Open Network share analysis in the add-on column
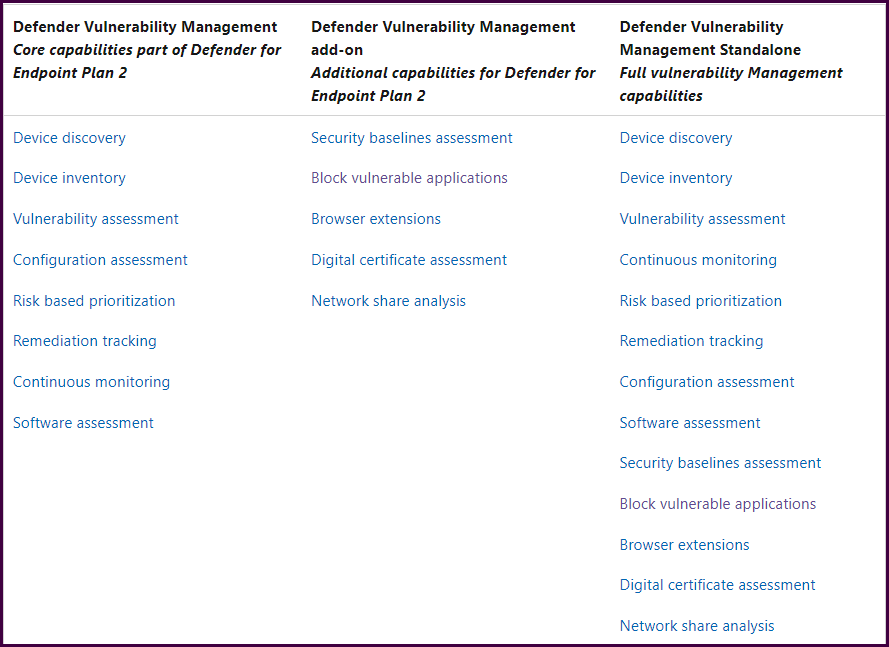Image resolution: width=889 pixels, height=647 pixels. (388, 300)
